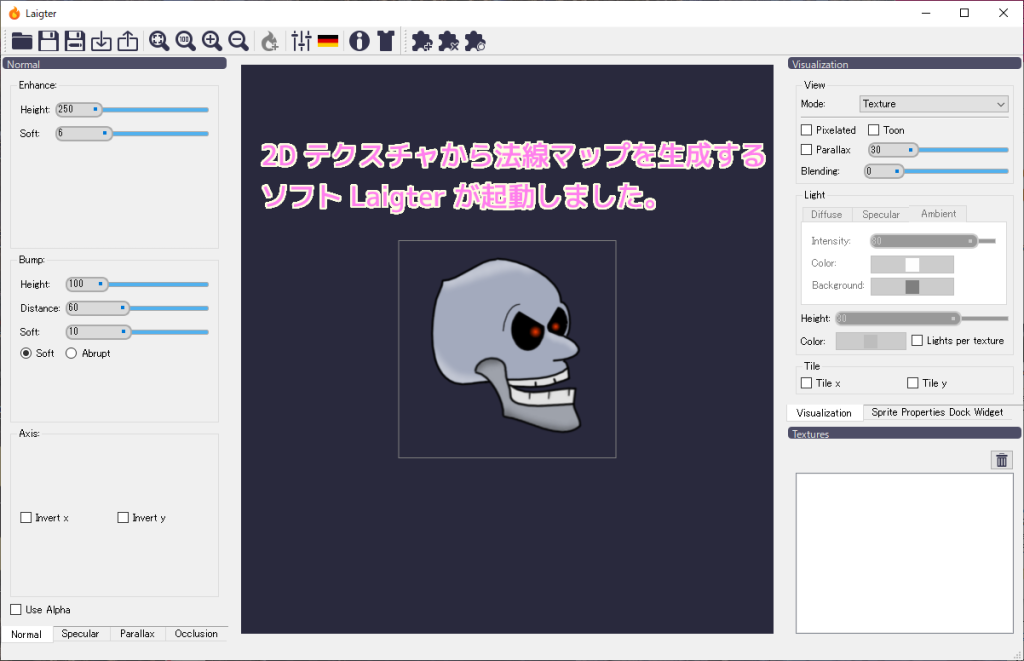
Task: Load a plugin with the puzzle-plus icon
Action: tap(422, 41)
